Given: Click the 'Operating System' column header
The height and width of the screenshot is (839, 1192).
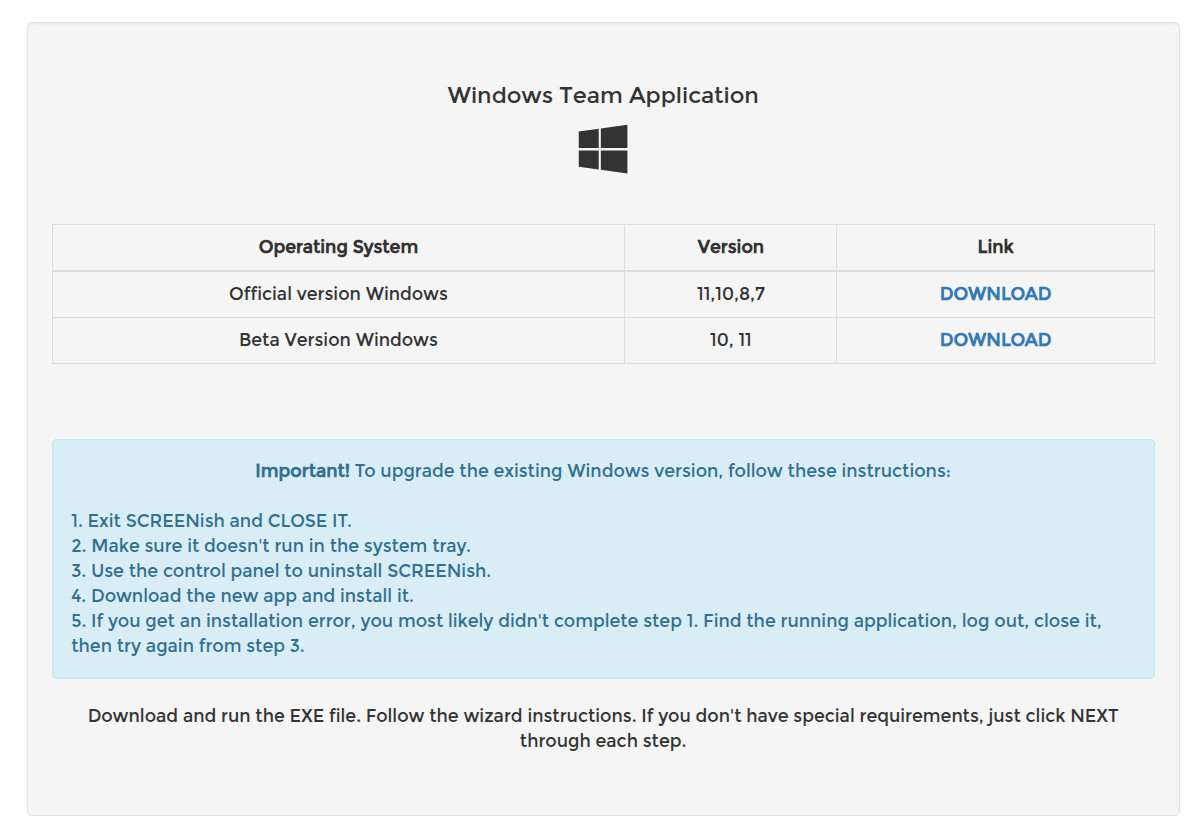Looking at the screenshot, I should (338, 247).
